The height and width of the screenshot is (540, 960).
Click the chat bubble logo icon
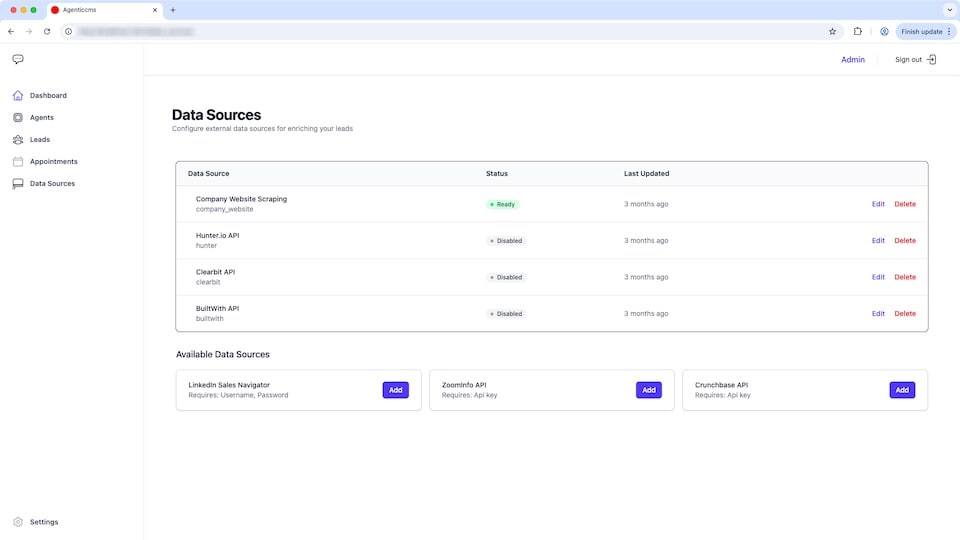18,59
